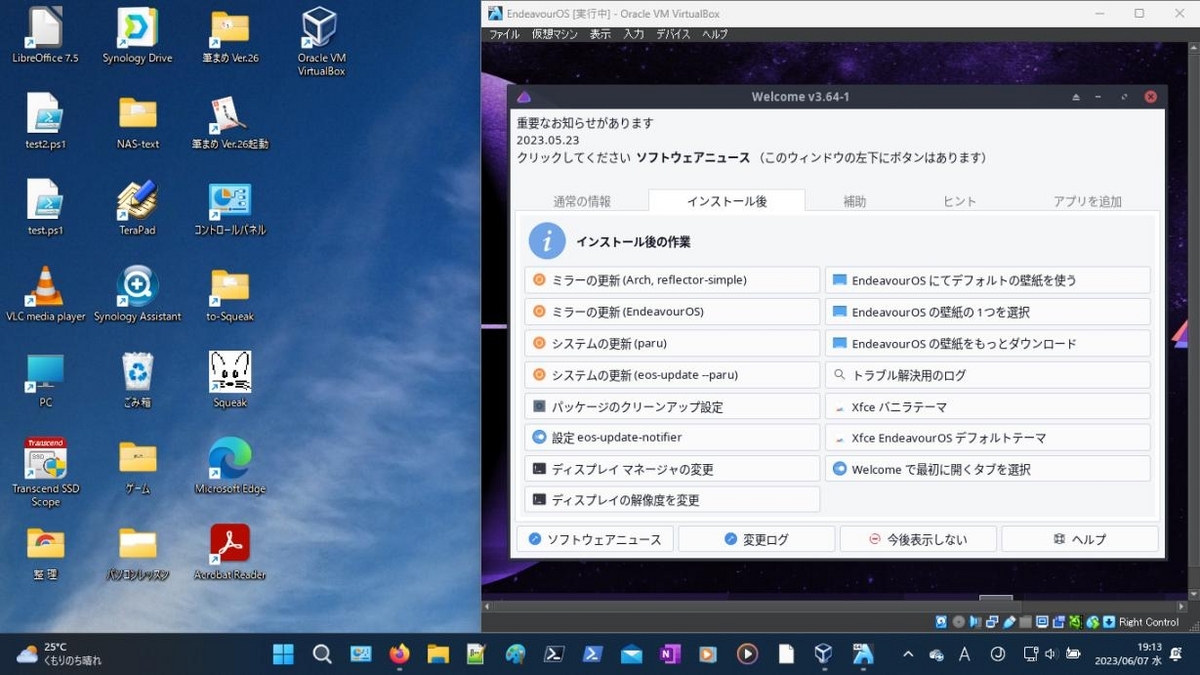This screenshot has height=675, width=1200.
Task: Open the Synology Drive desktop icon
Action: [138, 36]
